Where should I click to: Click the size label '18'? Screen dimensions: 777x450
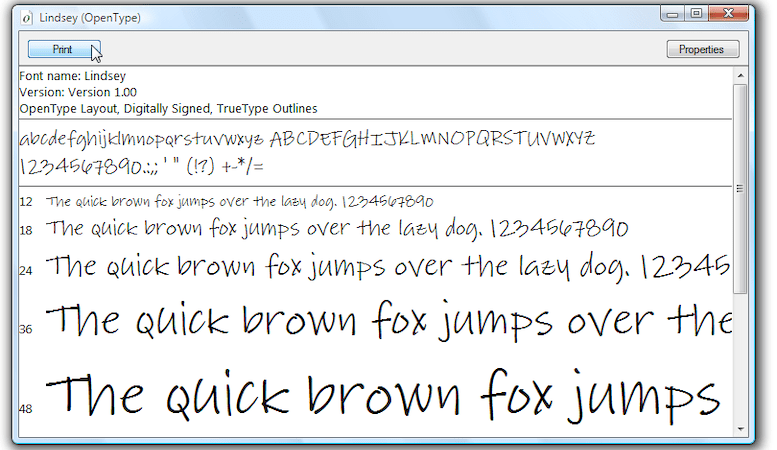(26, 230)
